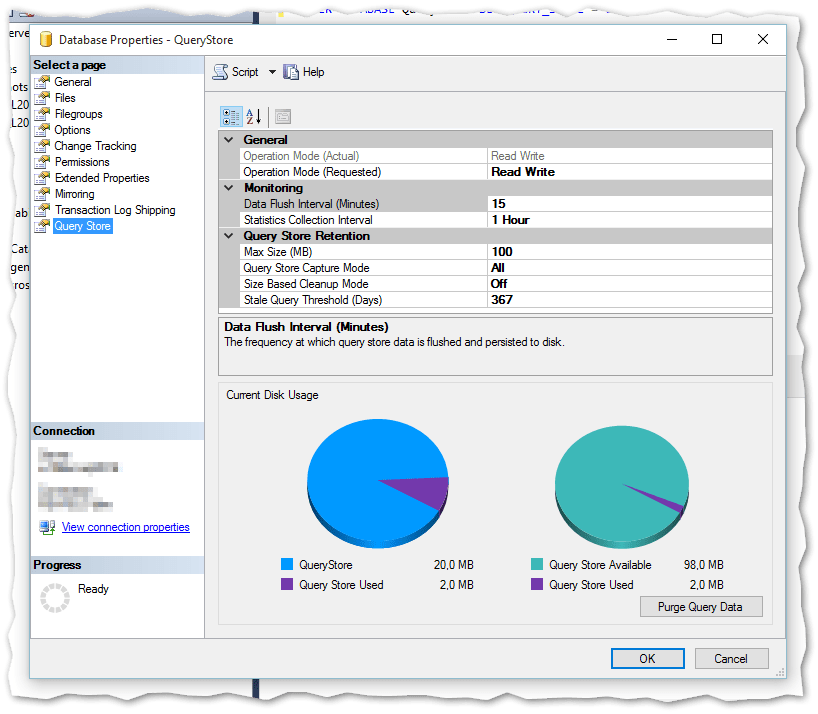Open the Files page
818x714 pixels.
click(x=65, y=98)
